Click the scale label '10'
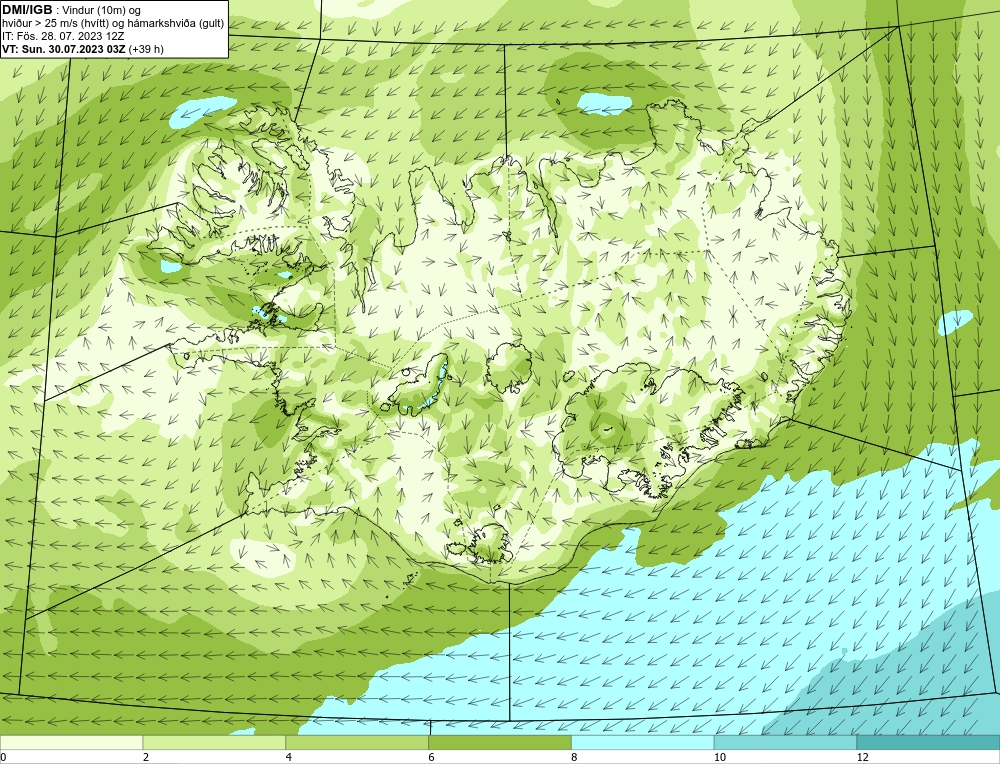The height and width of the screenshot is (764, 1000). coord(720,757)
